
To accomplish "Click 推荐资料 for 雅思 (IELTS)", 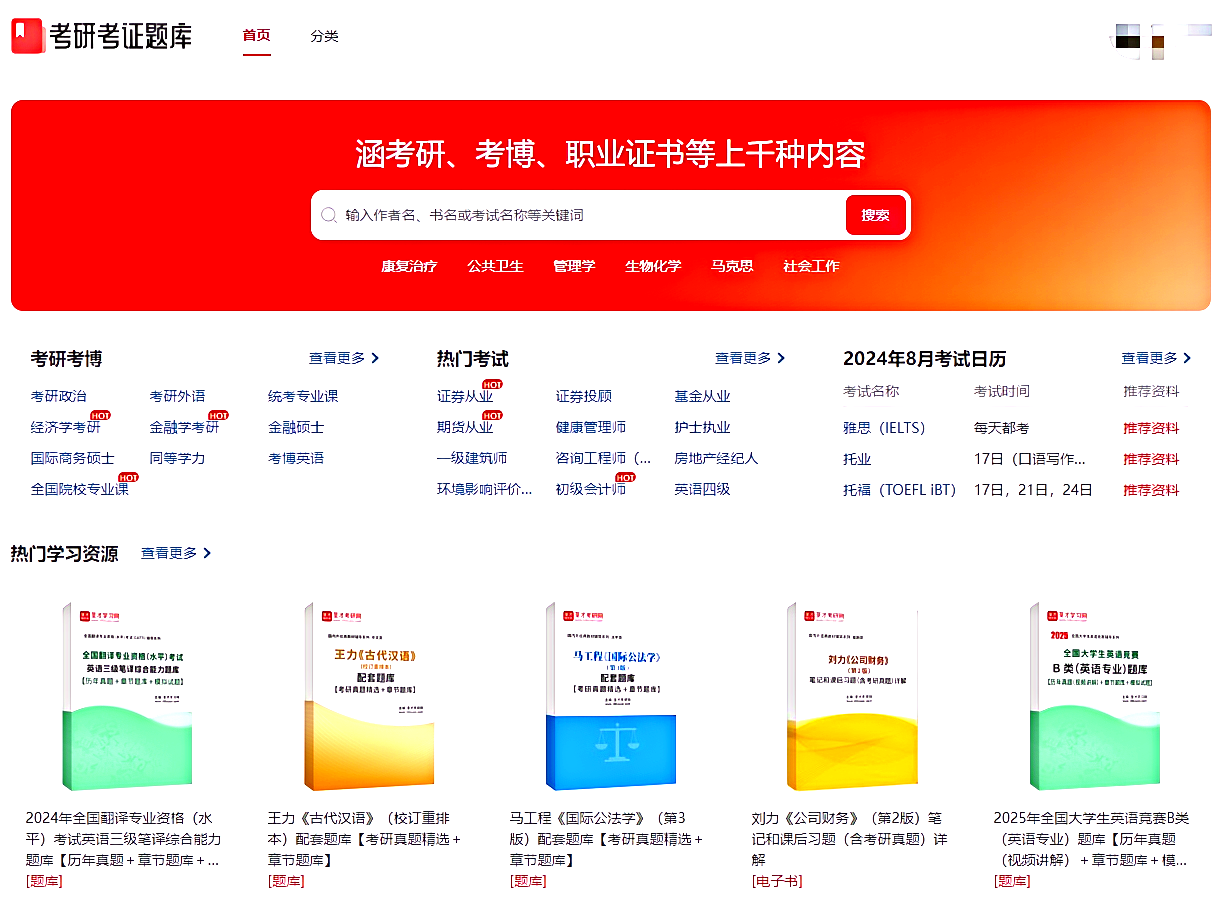I will click(1150, 428).
